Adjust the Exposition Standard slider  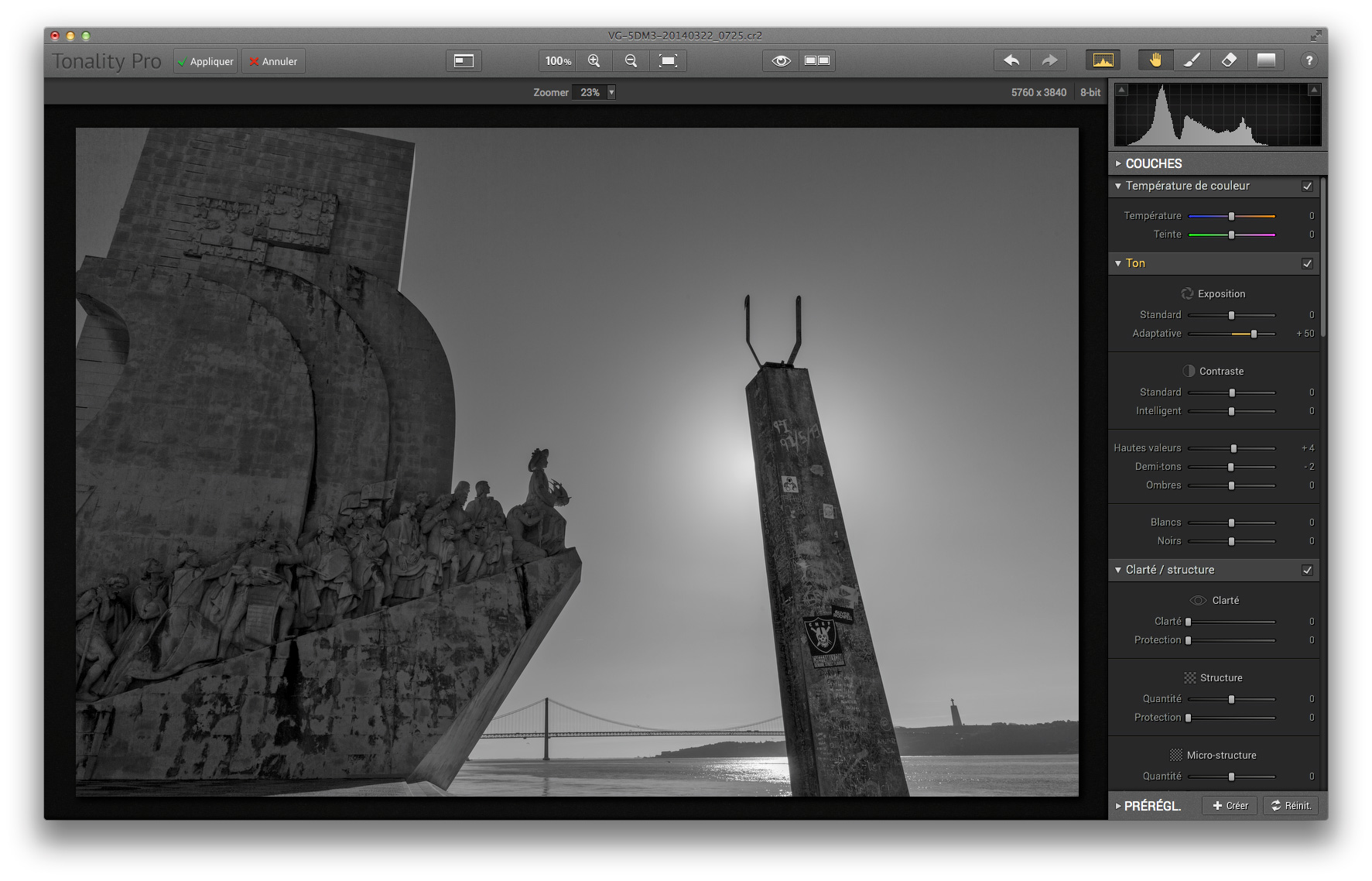[x=1231, y=315]
